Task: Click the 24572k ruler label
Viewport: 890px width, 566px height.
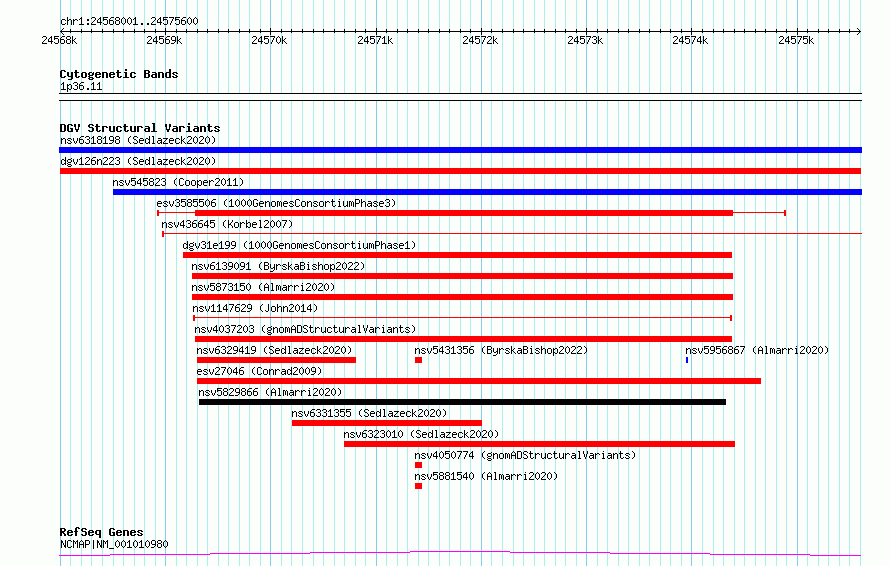Action: [480, 40]
